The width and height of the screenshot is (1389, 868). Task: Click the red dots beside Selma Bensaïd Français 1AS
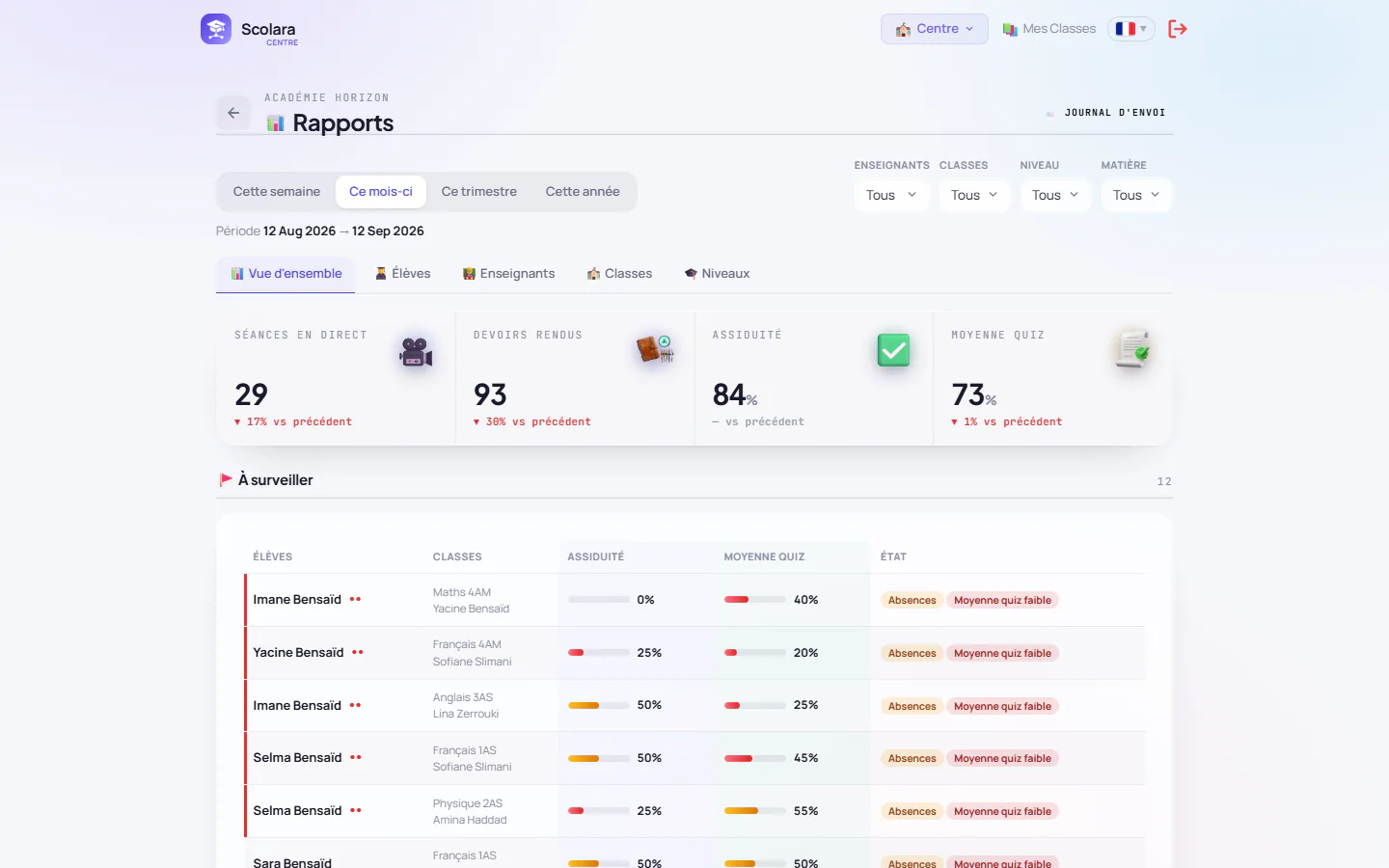click(356, 758)
